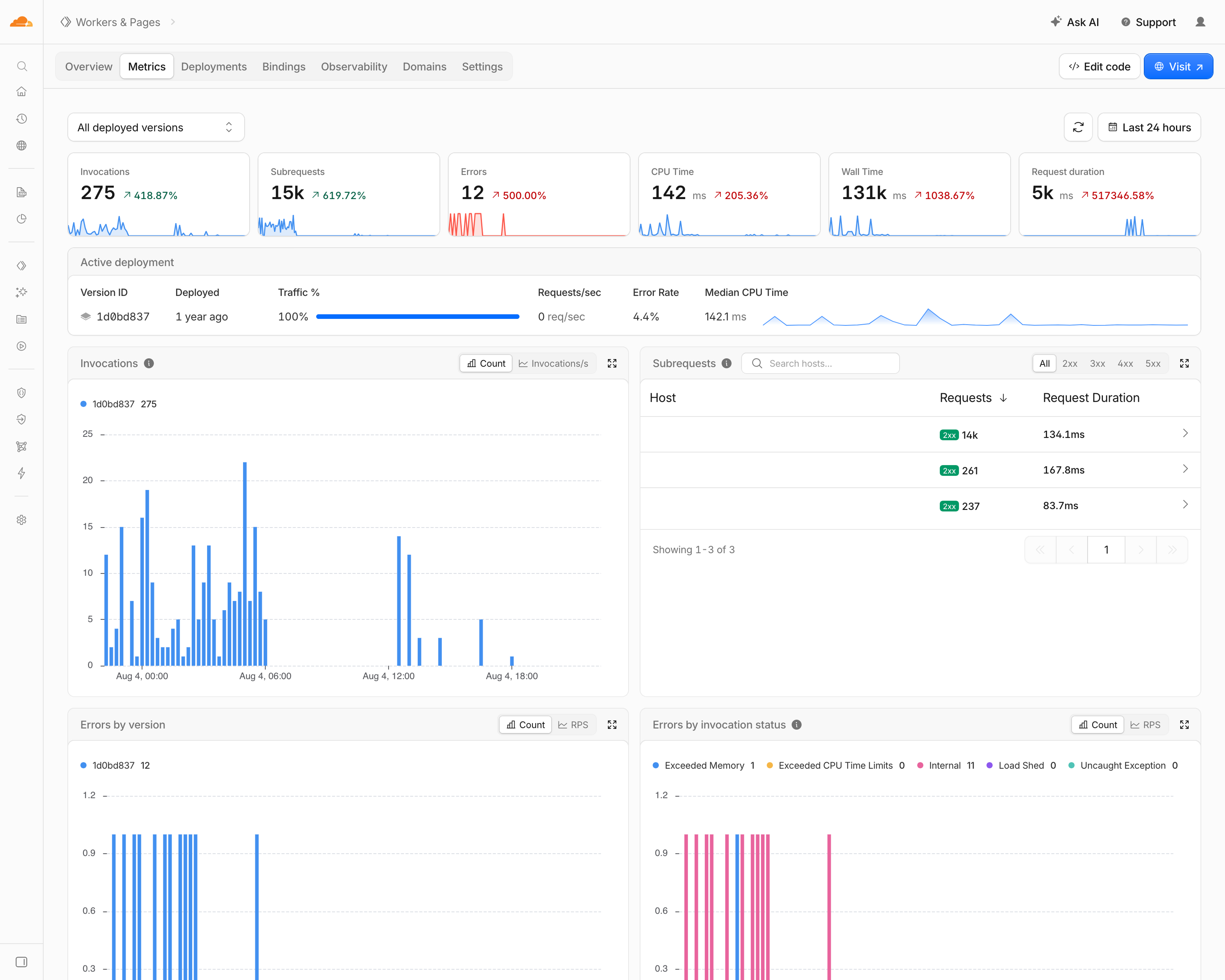Open Domains tab

425,67
